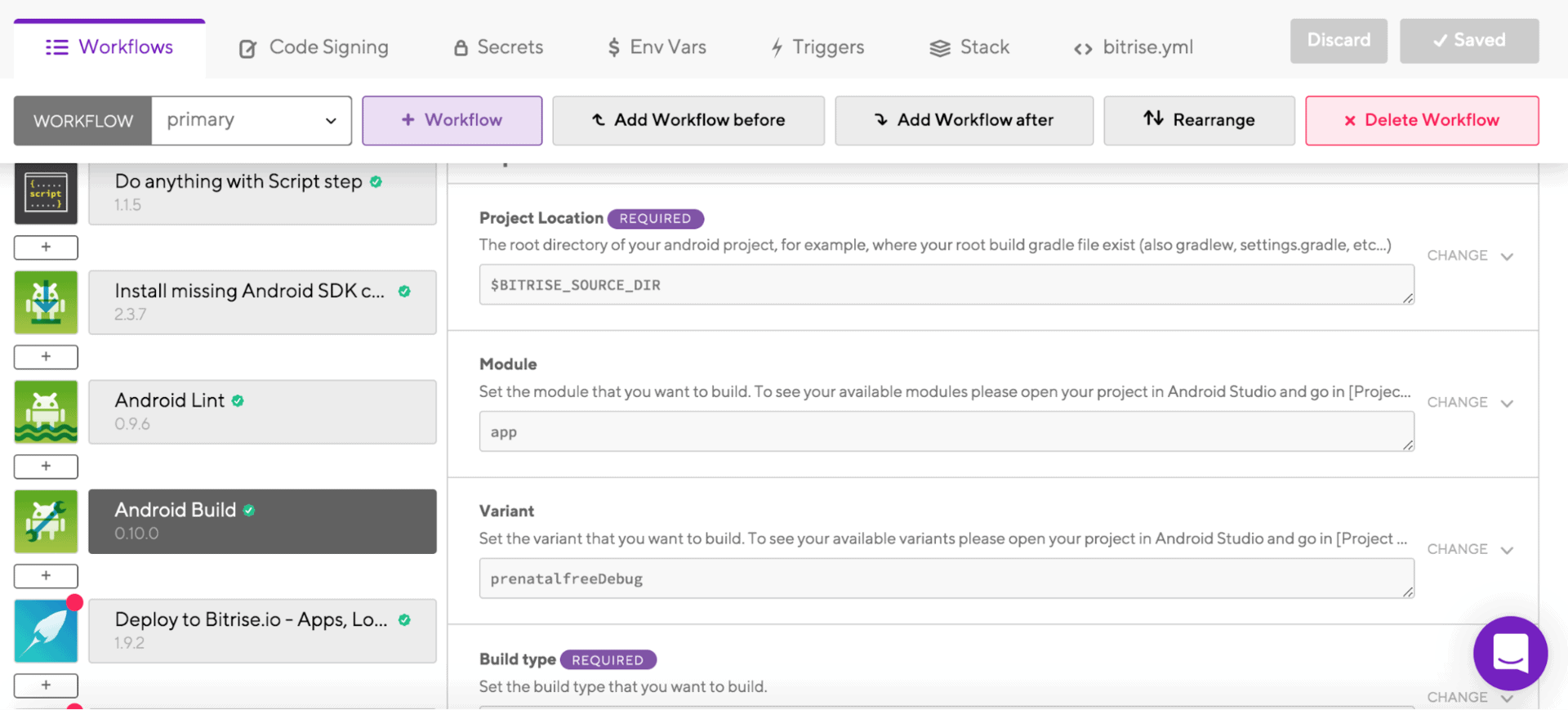Add step below Install missing Android SDK

click(x=46, y=356)
